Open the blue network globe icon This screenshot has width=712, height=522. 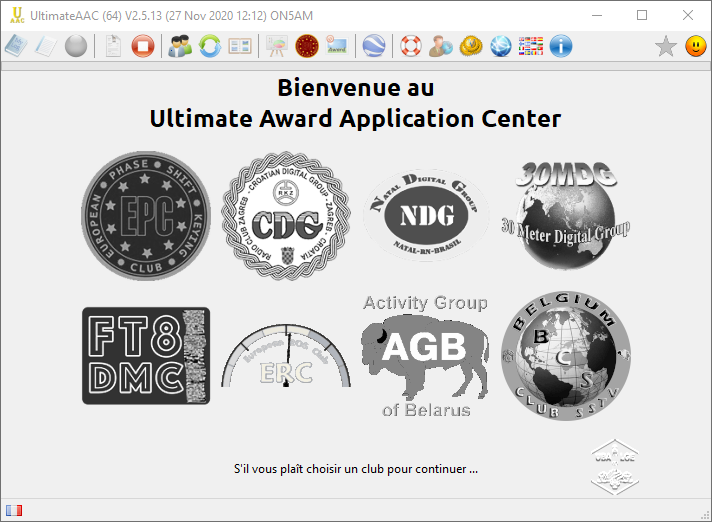pos(501,46)
